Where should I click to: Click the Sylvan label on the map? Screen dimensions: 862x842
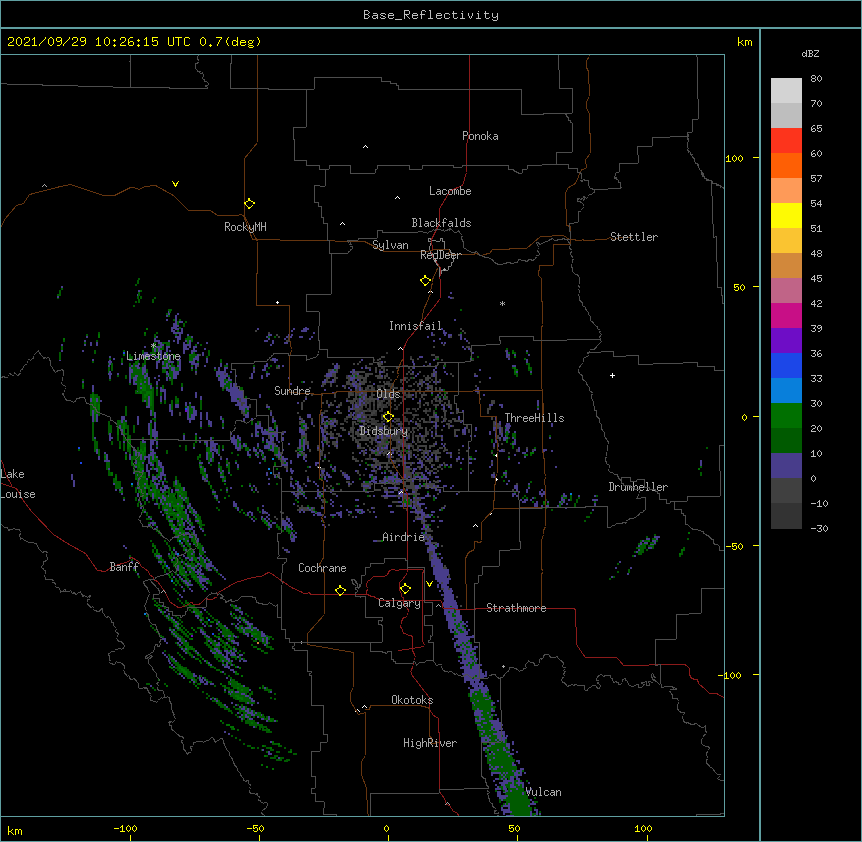coord(390,245)
